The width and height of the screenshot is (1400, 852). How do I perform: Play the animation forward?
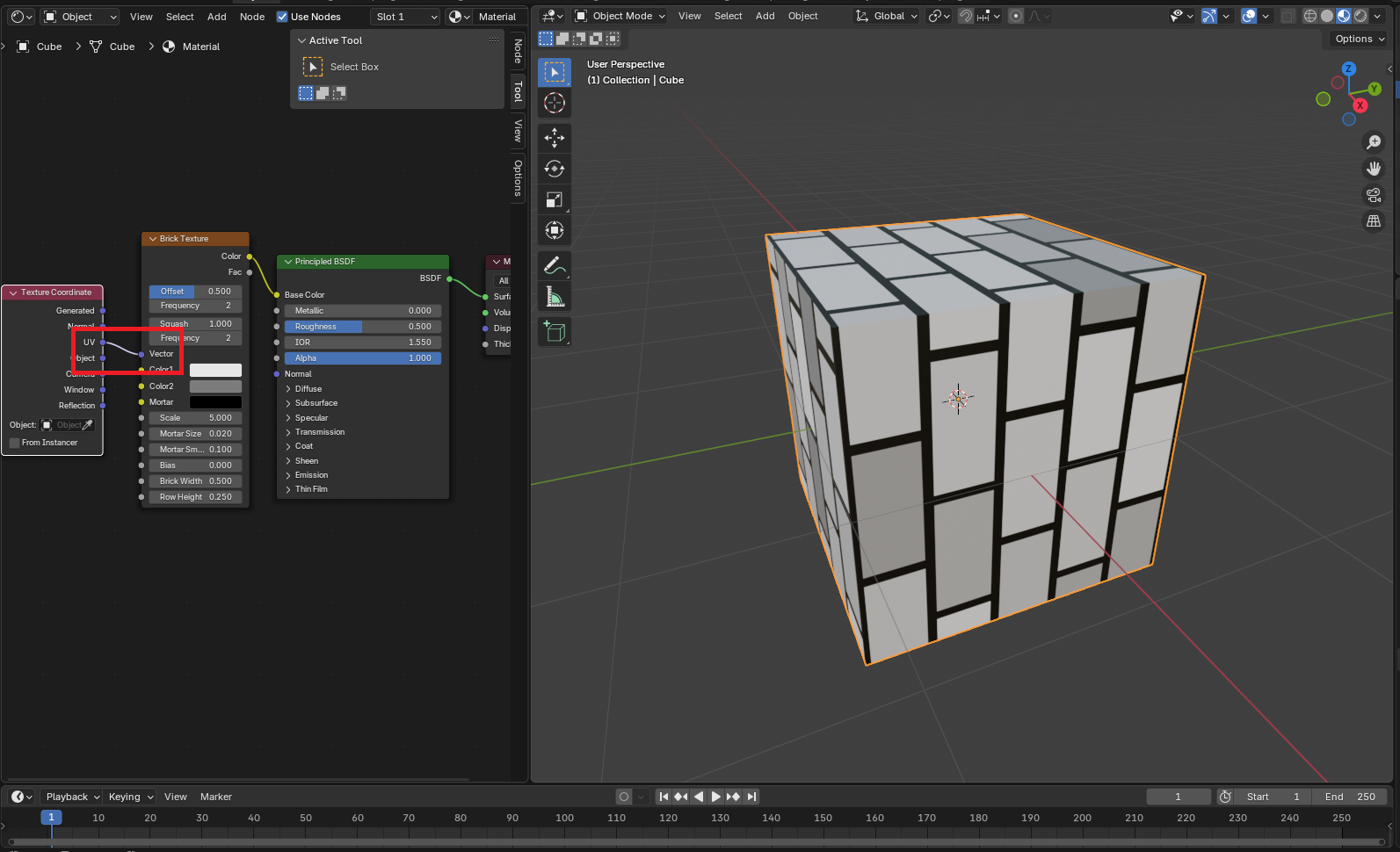[x=715, y=797]
